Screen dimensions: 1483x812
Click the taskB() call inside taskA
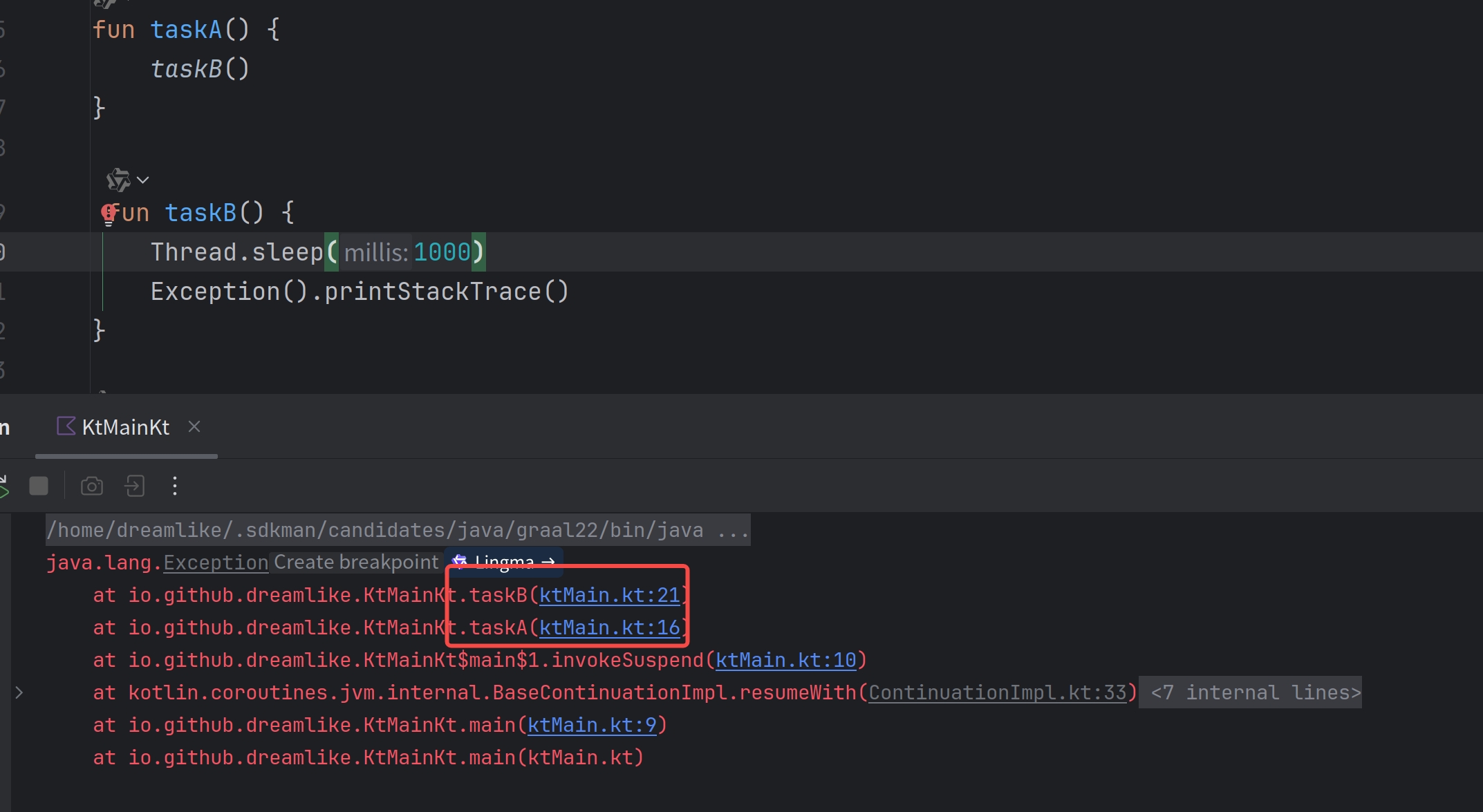[200, 68]
